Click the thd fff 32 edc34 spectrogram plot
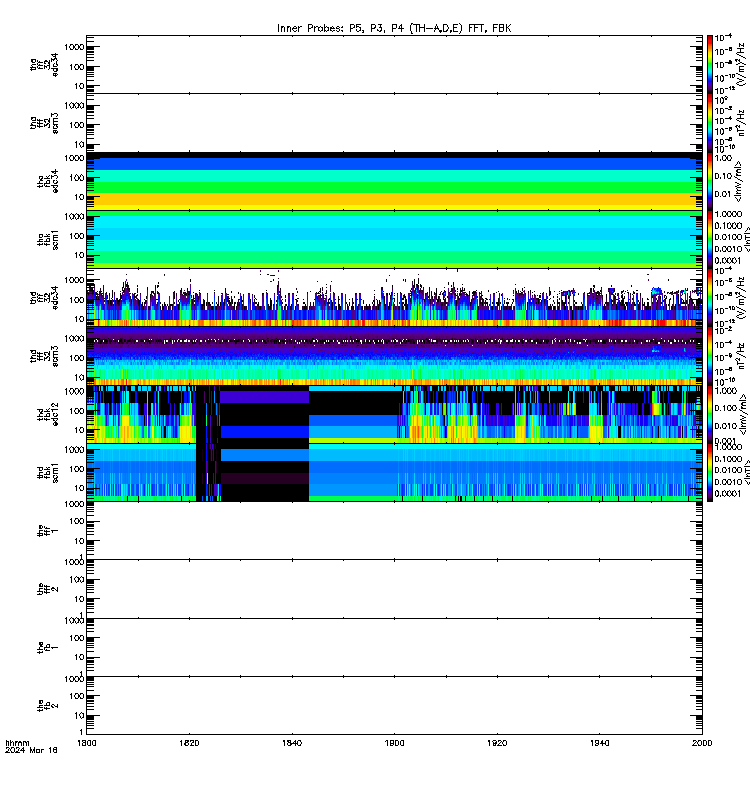 394,297
